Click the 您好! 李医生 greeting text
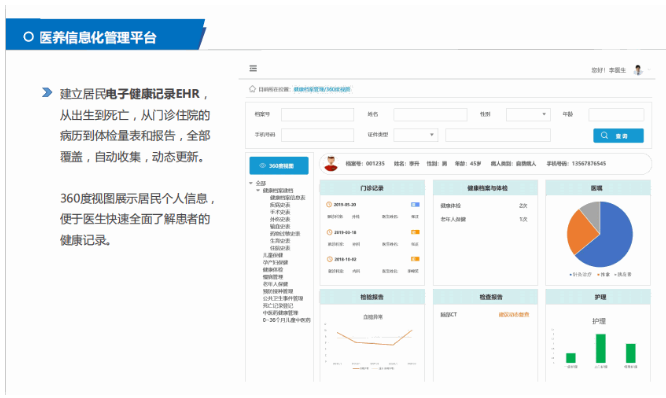 point(609,70)
